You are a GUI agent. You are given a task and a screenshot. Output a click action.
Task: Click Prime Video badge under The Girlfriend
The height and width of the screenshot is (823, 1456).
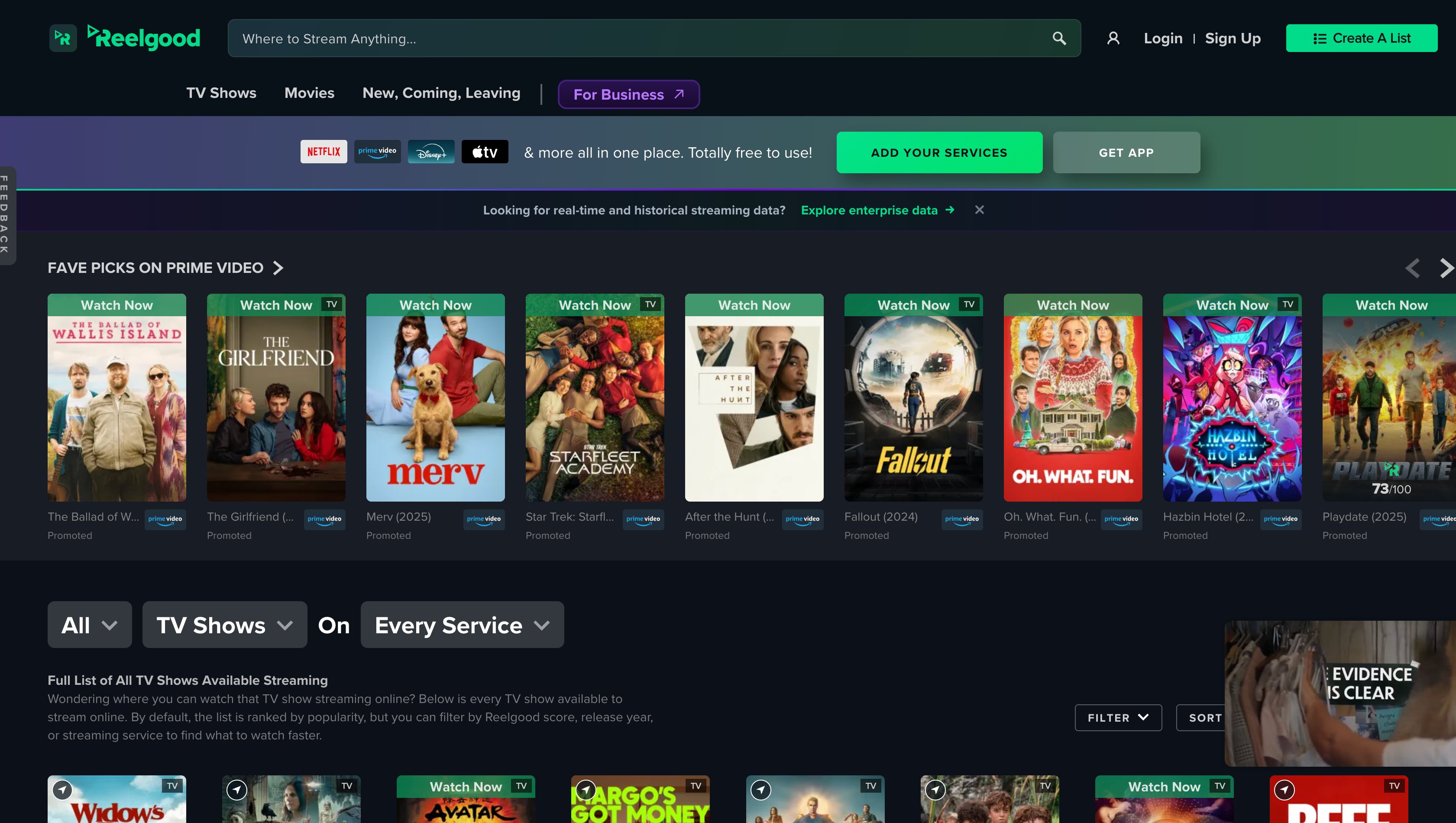pos(324,519)
